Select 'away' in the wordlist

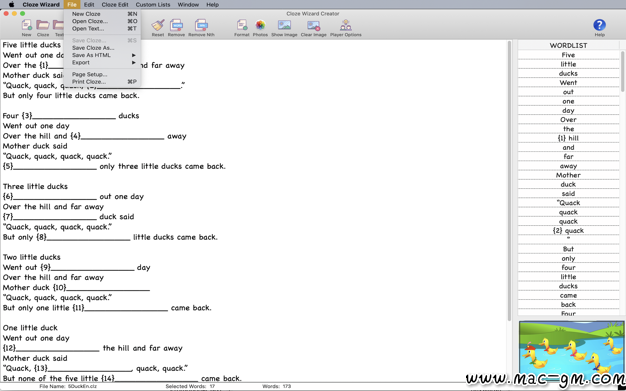coord(568,166)
